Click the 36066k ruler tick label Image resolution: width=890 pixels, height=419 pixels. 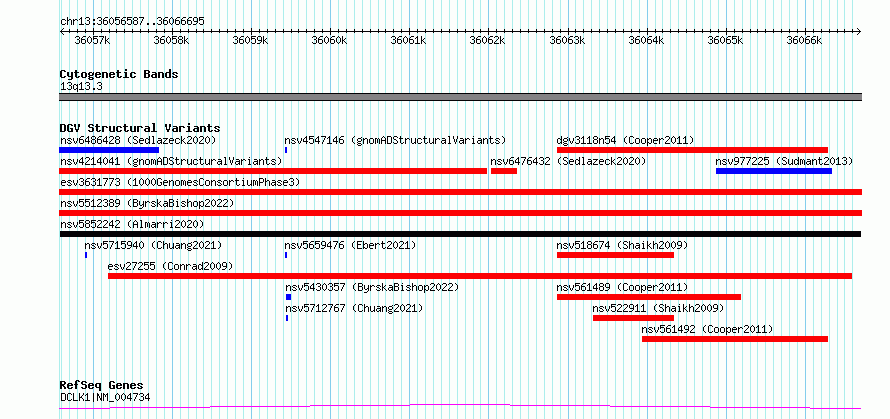click(805, 41)
